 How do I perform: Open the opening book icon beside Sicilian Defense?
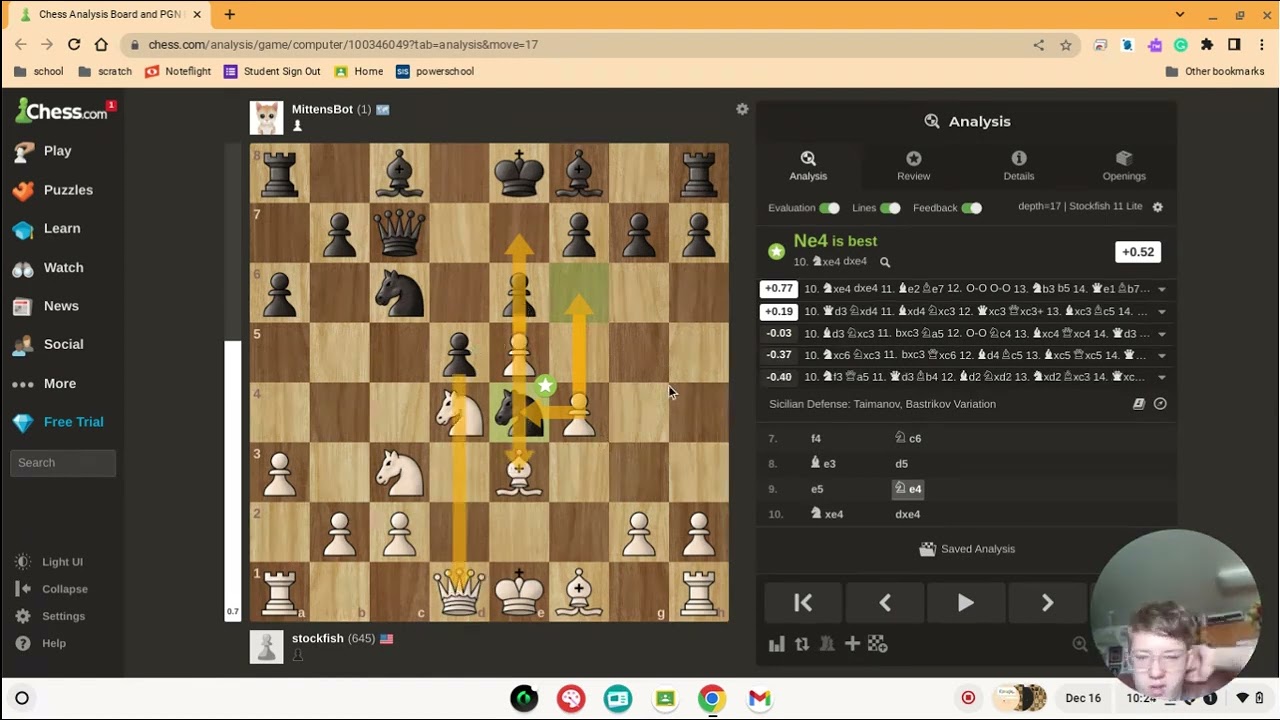click(1138, 404)
